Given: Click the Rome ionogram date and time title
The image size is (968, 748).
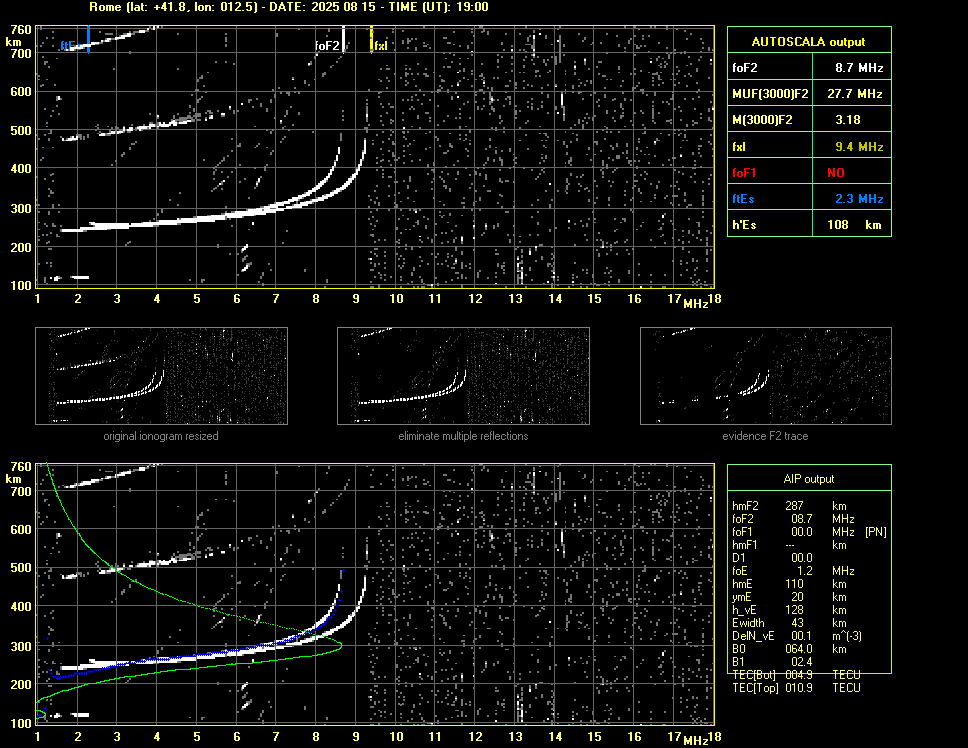Looking at the screenshot, I should tap(289, 7).
